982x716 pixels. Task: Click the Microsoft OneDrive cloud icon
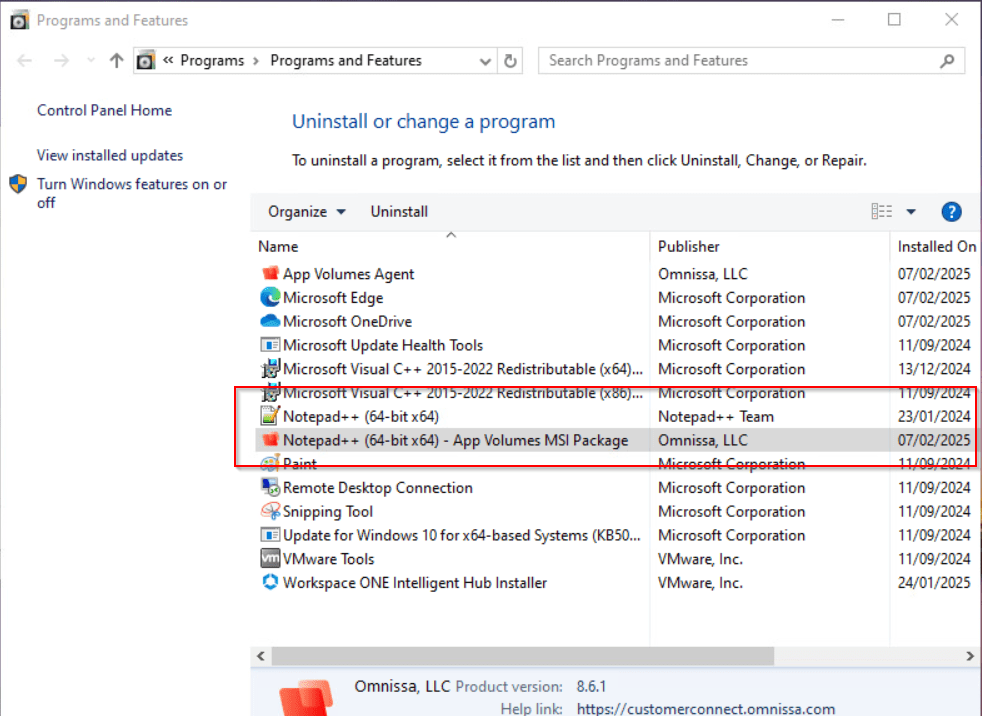tap(269, 322)
